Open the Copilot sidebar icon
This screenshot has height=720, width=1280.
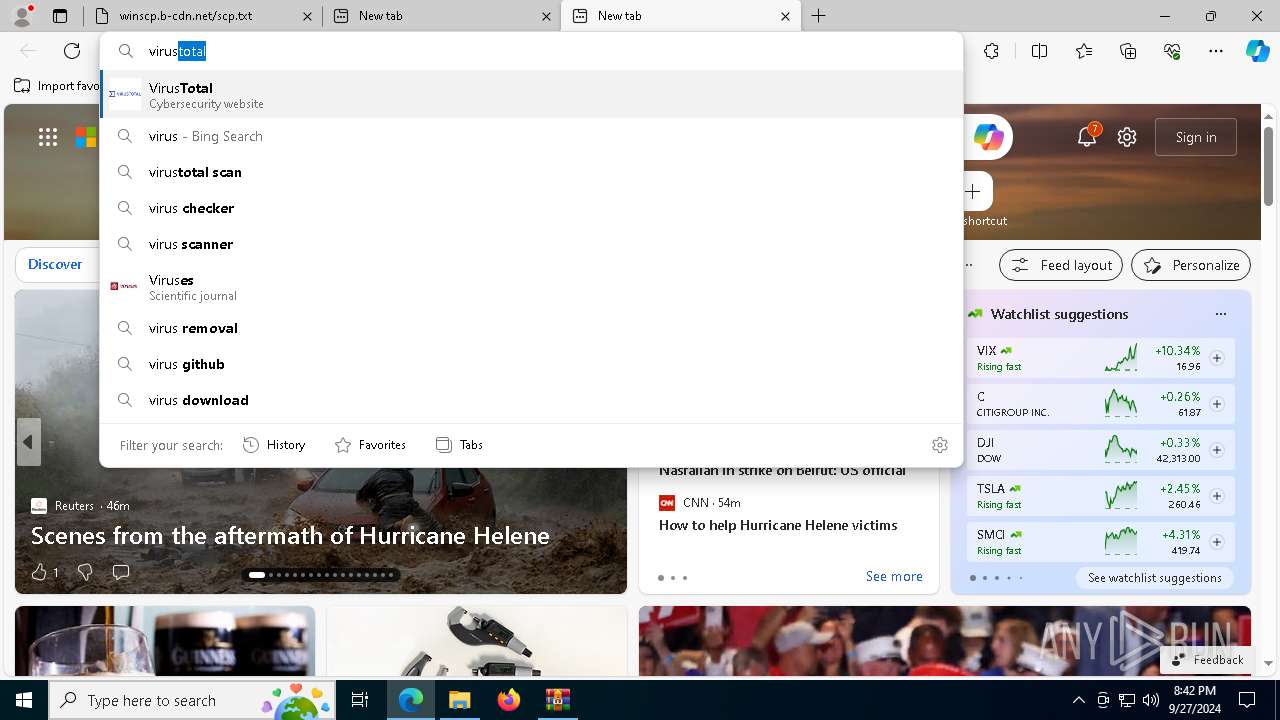pyautogui.click(x=1257, y=51)
